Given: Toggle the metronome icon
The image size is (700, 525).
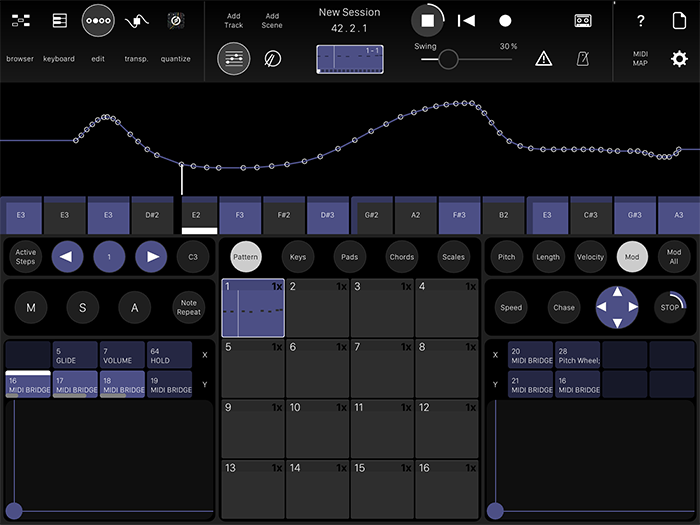Looking at the screenshot, I should pos(583,58).
